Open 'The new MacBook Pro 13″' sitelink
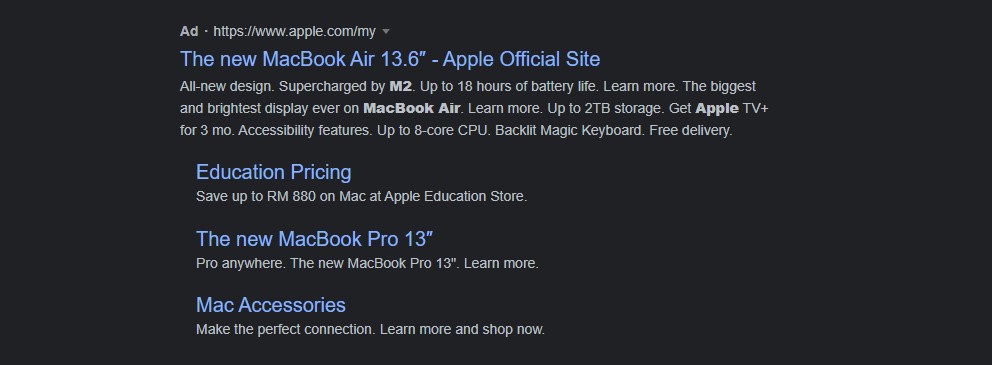This screenshot has width=992, height=365. pos(314,238)
